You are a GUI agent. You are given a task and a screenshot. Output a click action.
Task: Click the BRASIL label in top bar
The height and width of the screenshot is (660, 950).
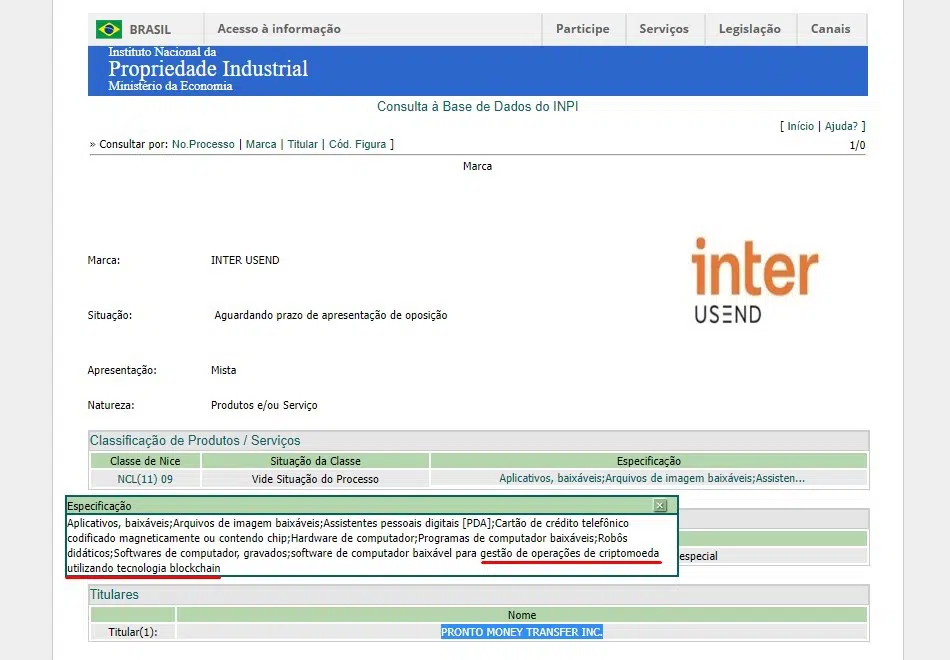pos(150,30)
